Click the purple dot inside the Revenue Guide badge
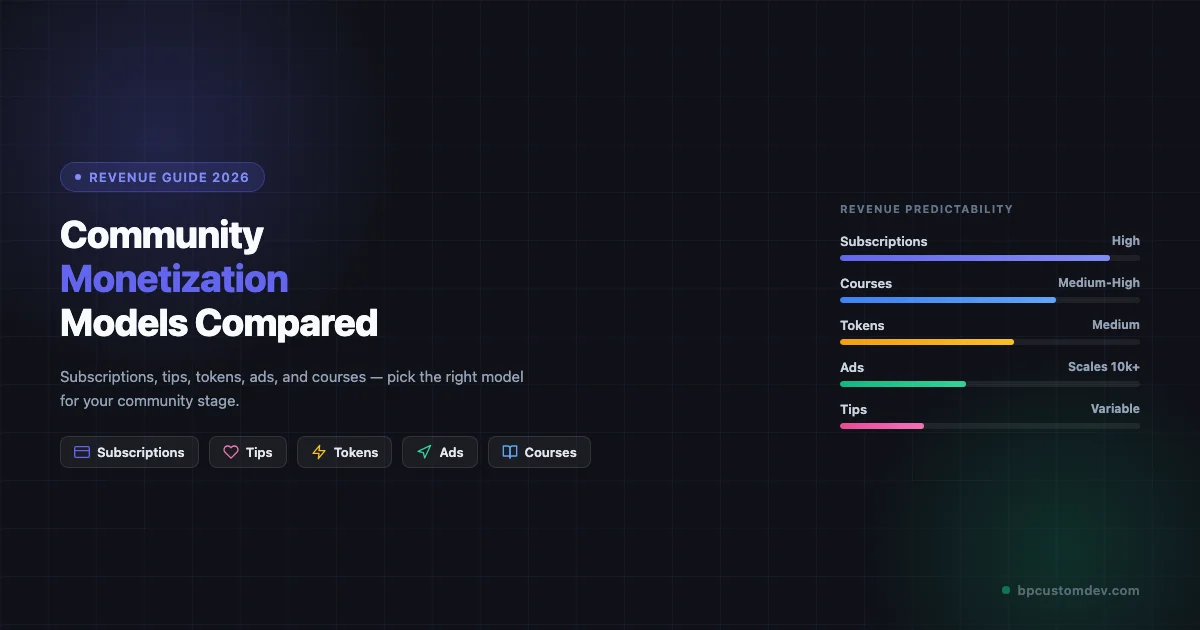1200x630 pixels. pos(77,177)
